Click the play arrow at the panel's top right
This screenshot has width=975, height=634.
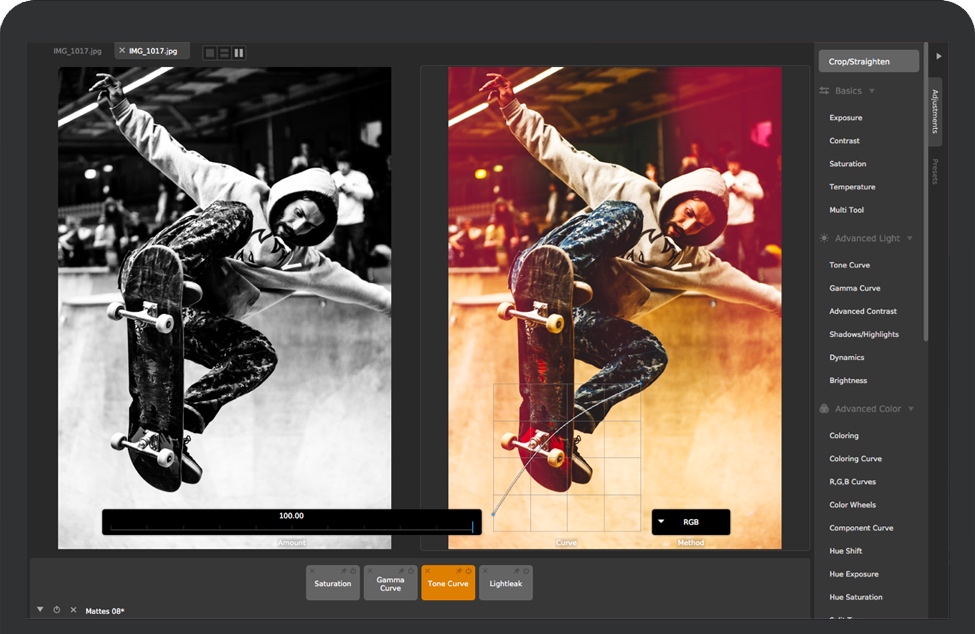(x=938, y=57)
